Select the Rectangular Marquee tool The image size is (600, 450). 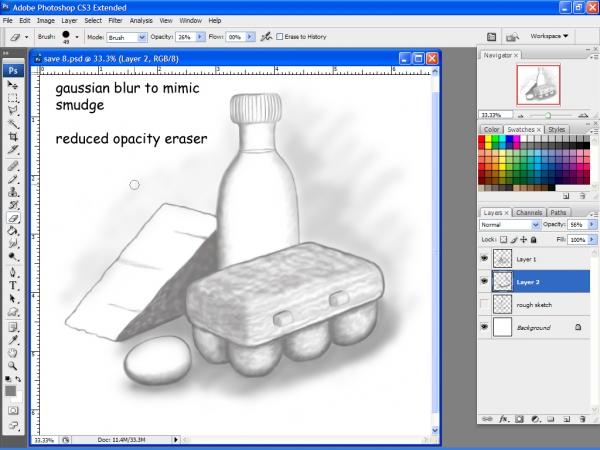(13, 98)
